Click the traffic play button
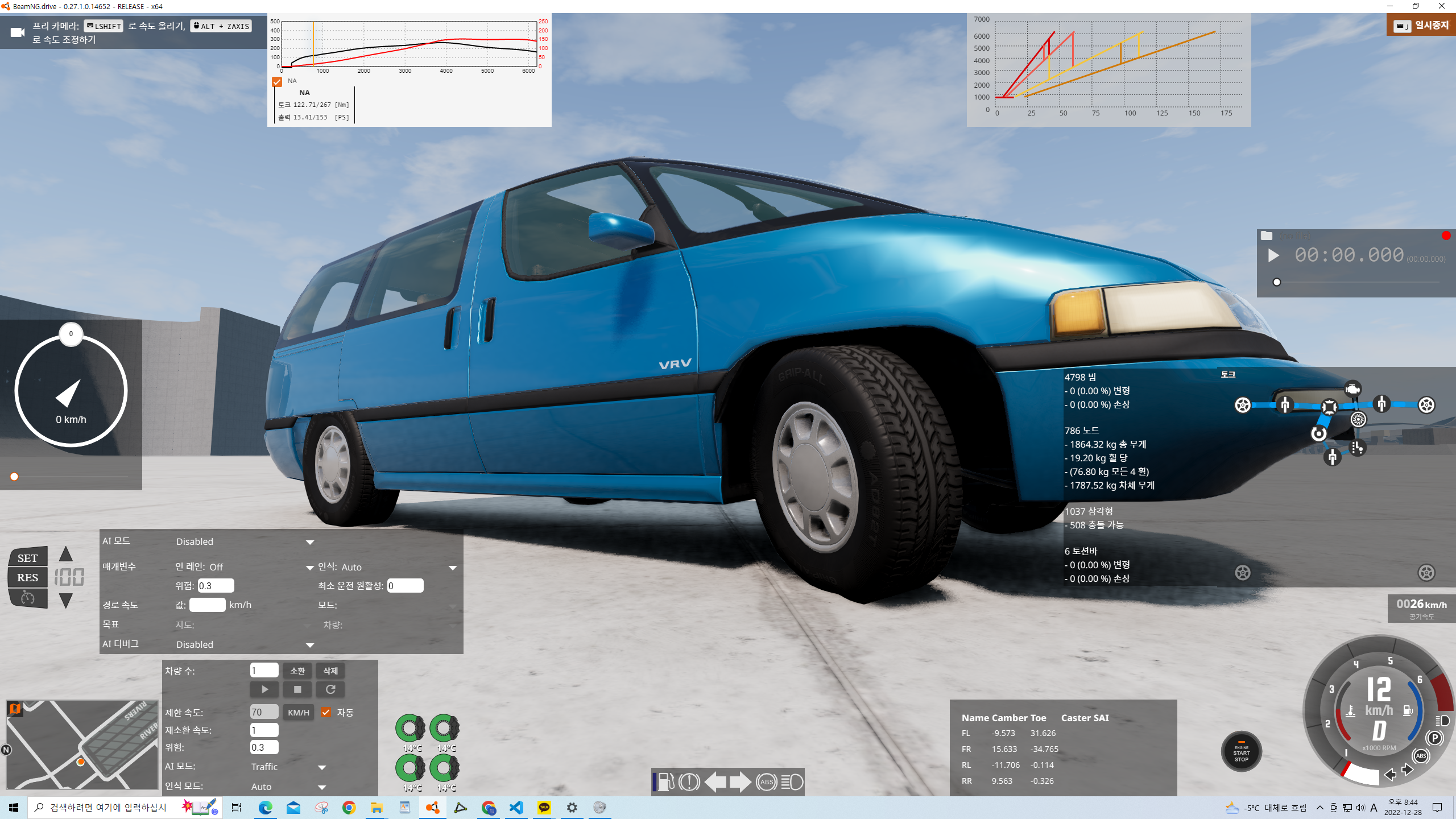Image resolution: width=1456 pixels, height=819 pixels. point(264,689)
